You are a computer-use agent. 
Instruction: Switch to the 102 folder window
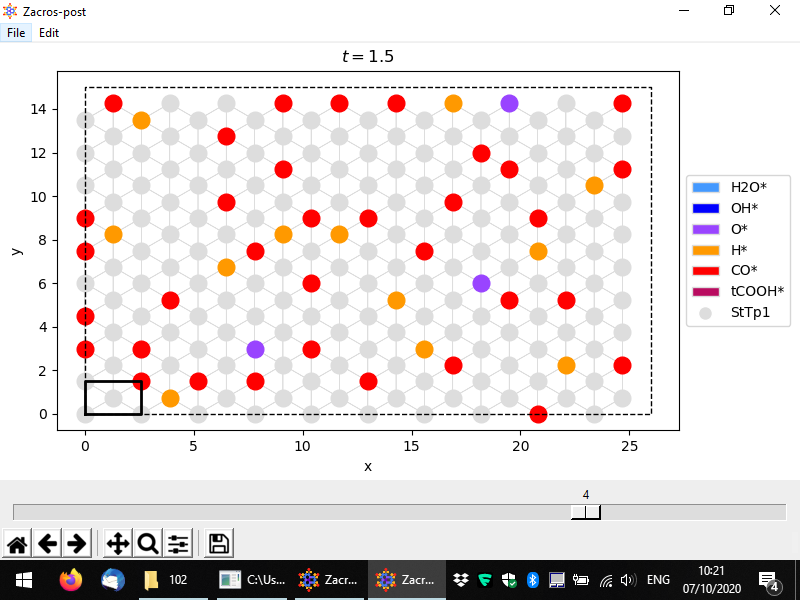(167, 579)
